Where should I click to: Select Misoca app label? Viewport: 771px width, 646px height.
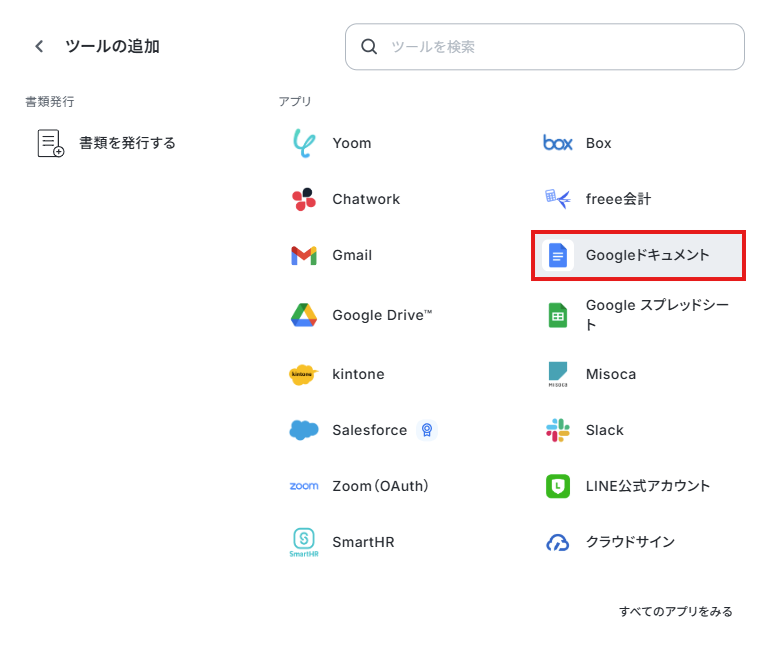coord(611,374)
